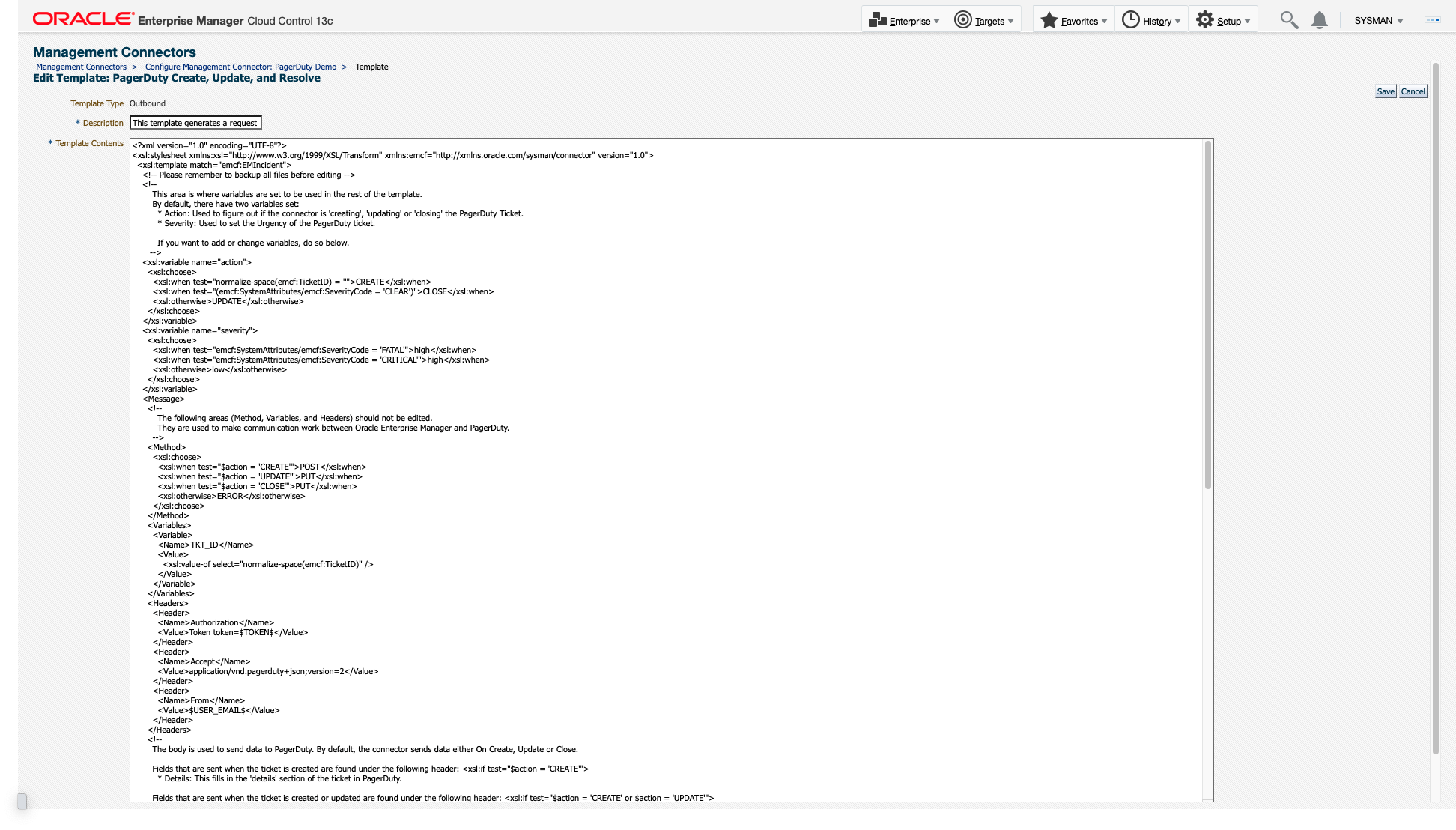Click the History clock icon
Screen dimensions: 1456x830
1131,20
